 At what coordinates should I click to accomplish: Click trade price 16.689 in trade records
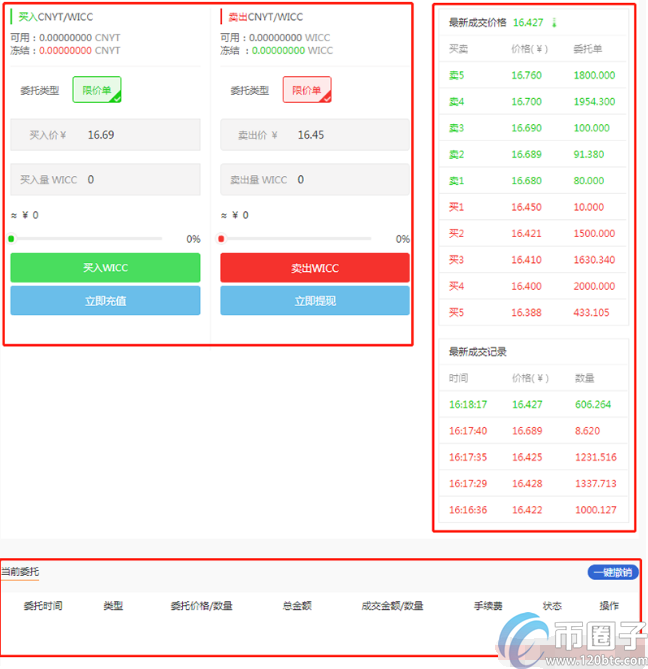click(527, 430)
